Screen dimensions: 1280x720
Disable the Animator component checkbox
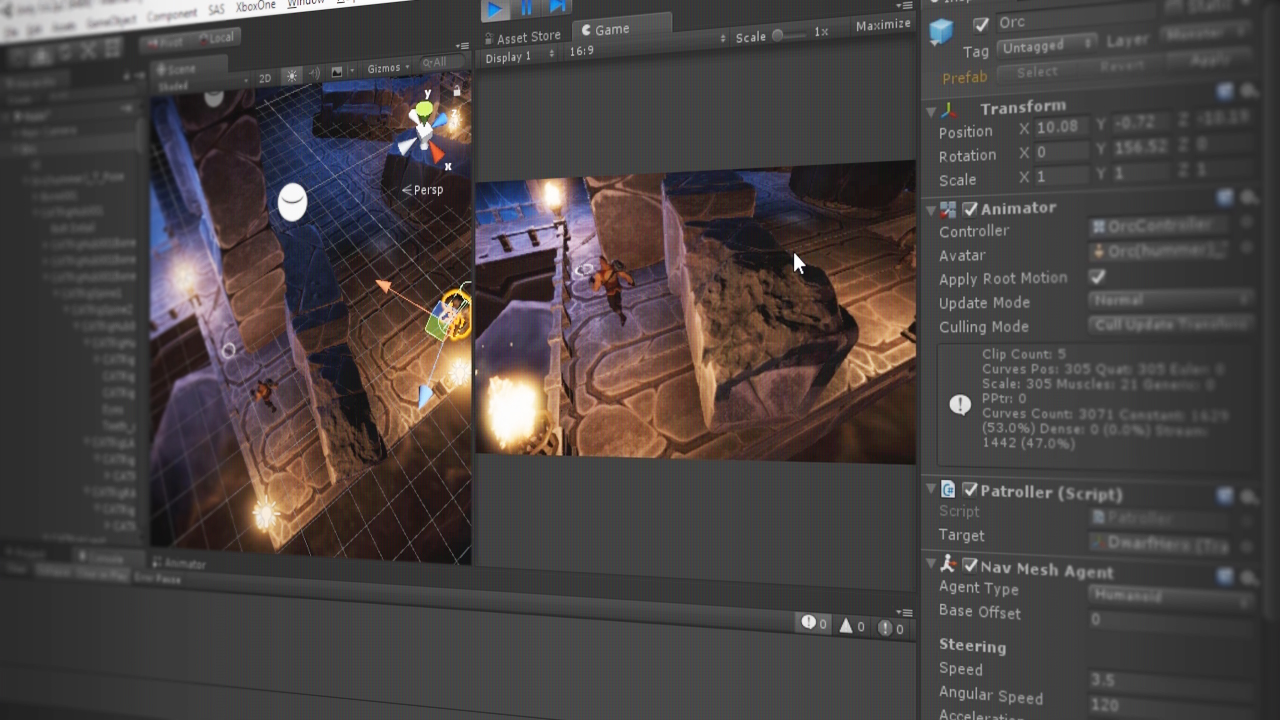pyautogui.click(x=970, y=209)
